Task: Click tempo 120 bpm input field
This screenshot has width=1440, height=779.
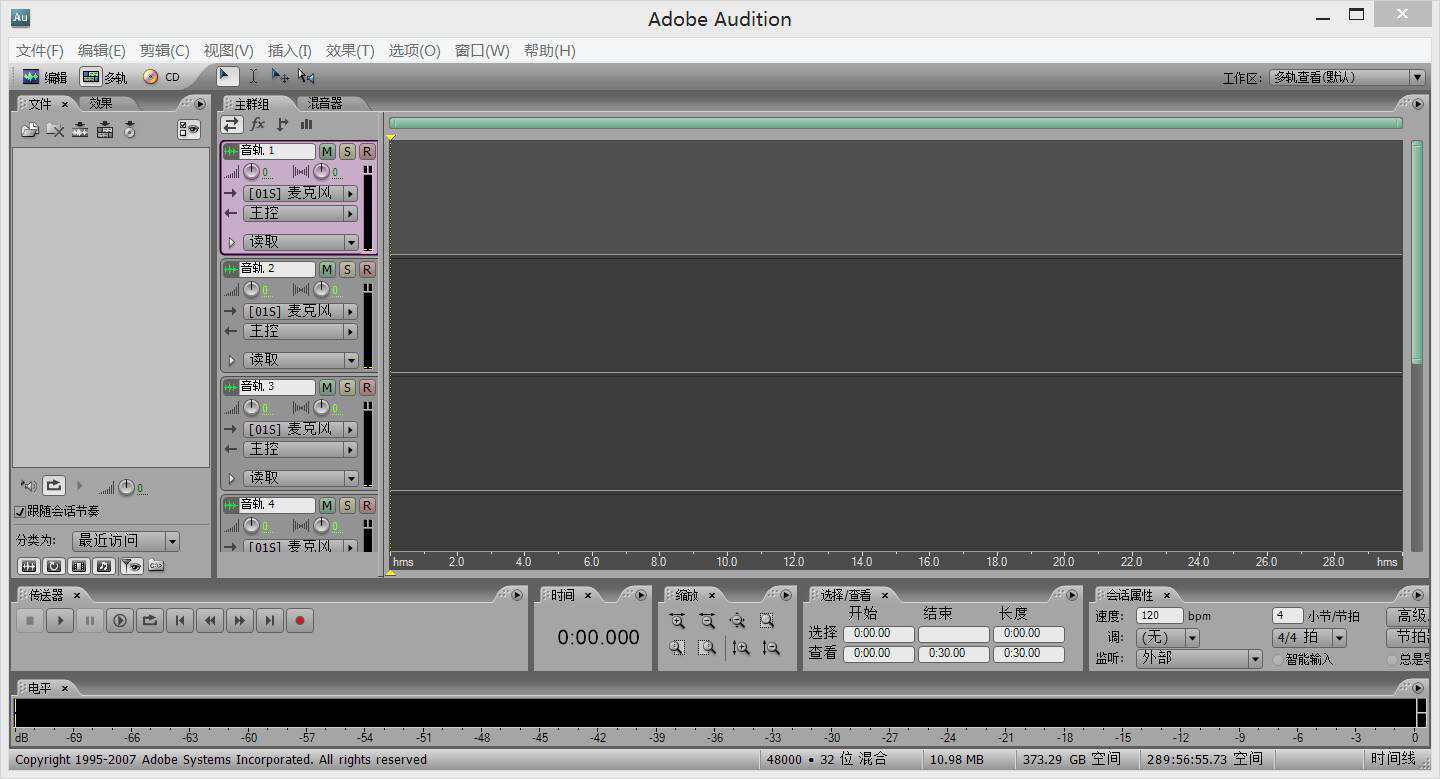Action: click(1159, 616)
